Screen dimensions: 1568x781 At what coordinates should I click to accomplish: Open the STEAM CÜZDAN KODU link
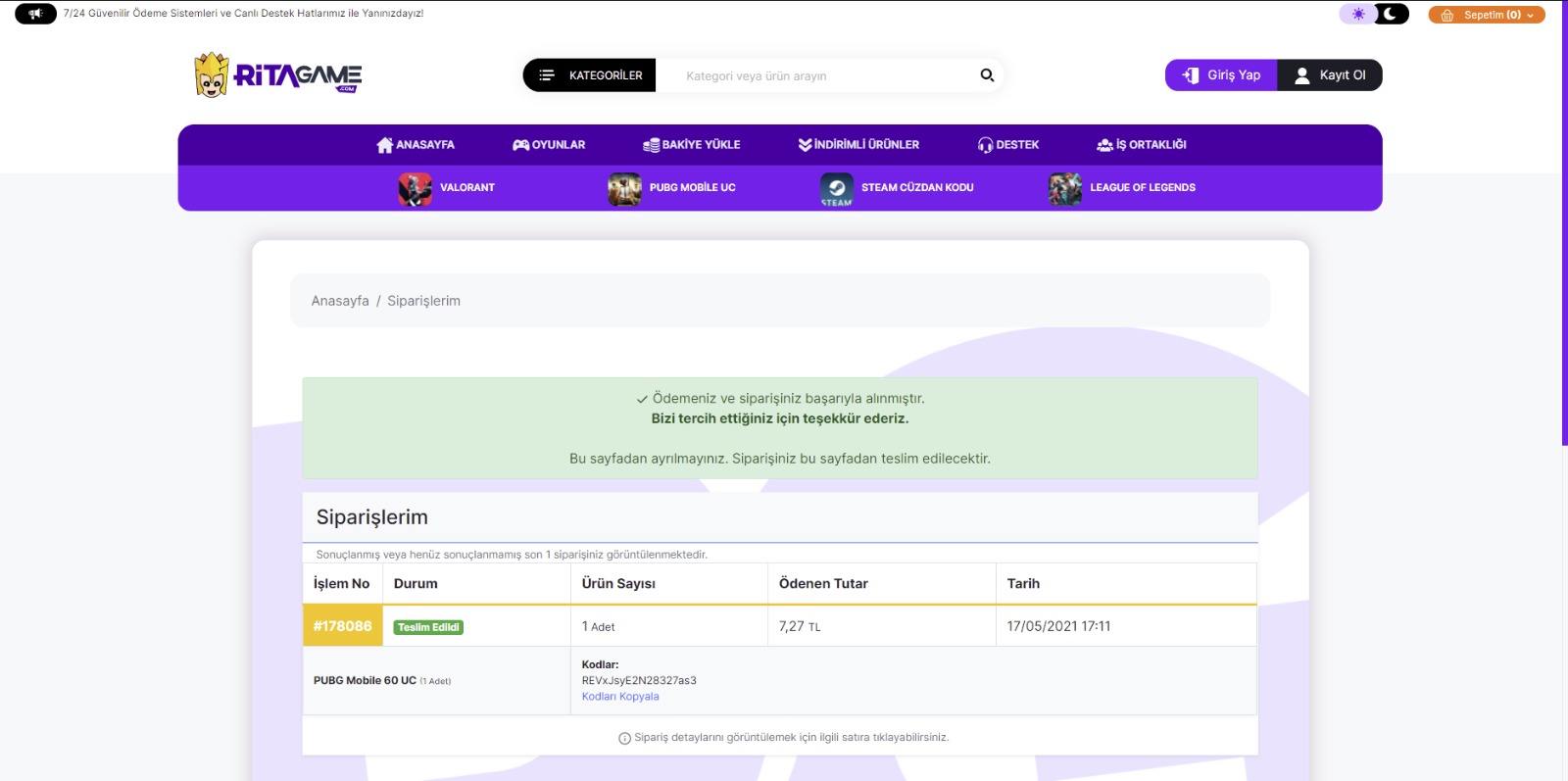tap(917, 188)
